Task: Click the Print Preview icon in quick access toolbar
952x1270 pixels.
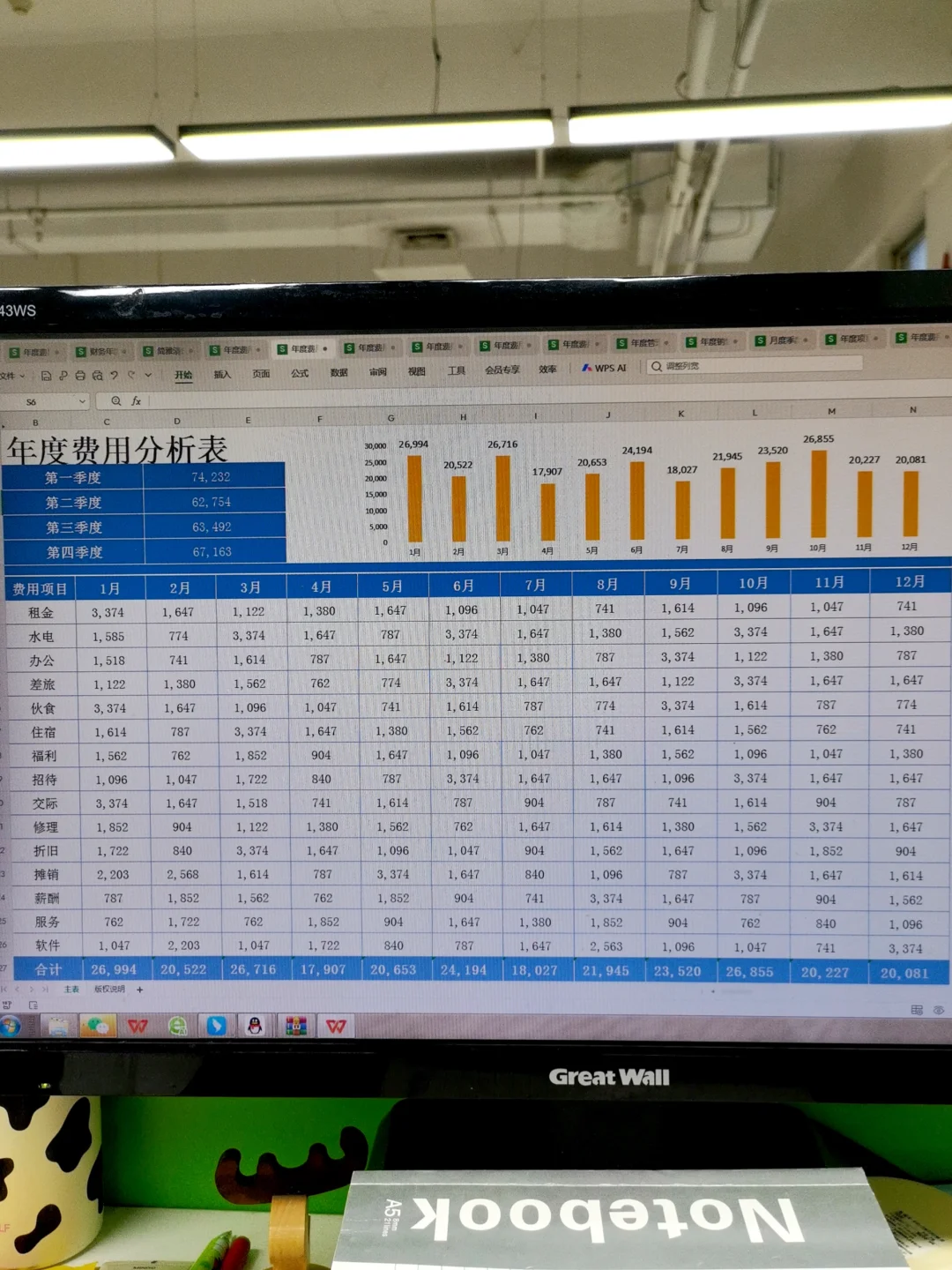Action: pyautogui.click(x=97, y=376)
